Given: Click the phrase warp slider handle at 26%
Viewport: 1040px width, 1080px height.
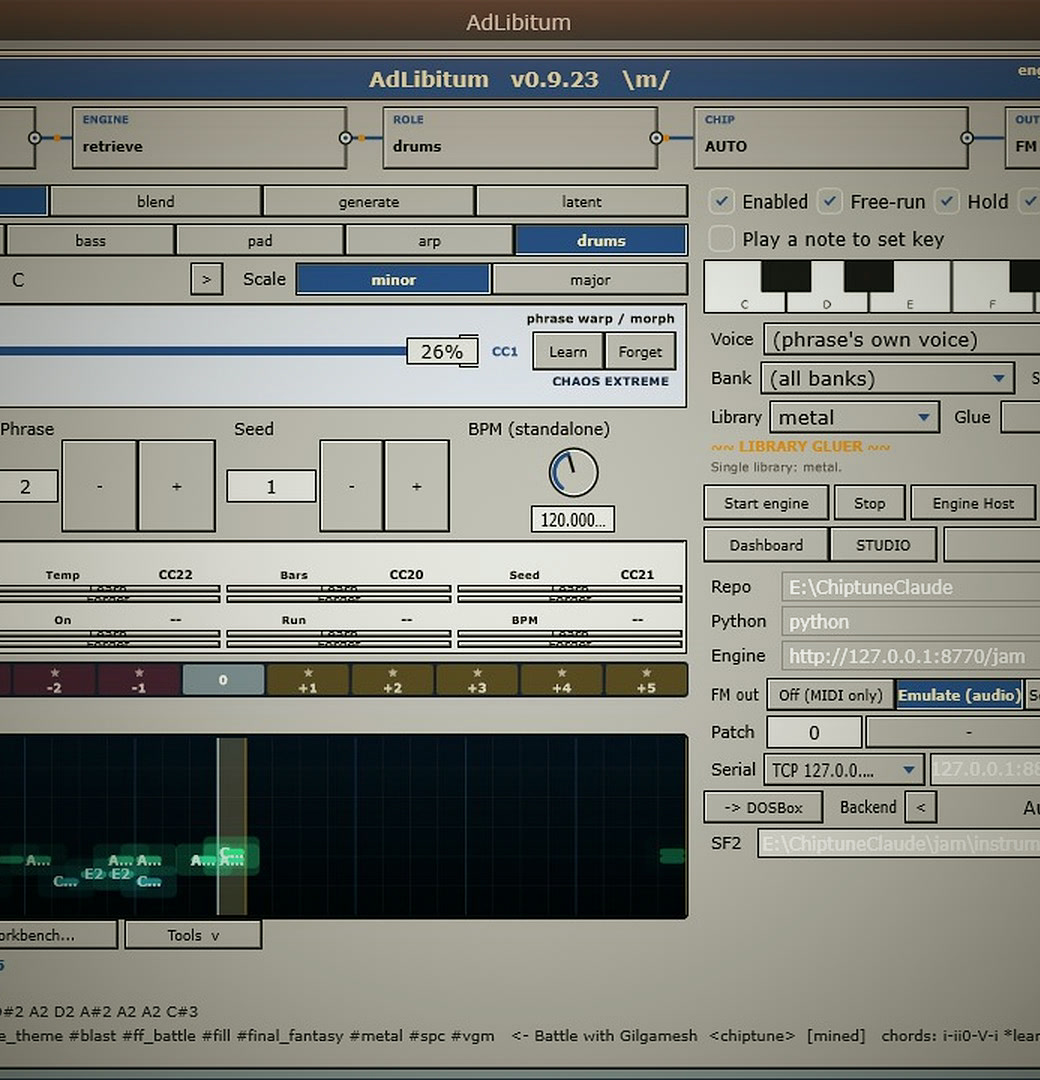Looking at the screenshot, I should (441, 351).
